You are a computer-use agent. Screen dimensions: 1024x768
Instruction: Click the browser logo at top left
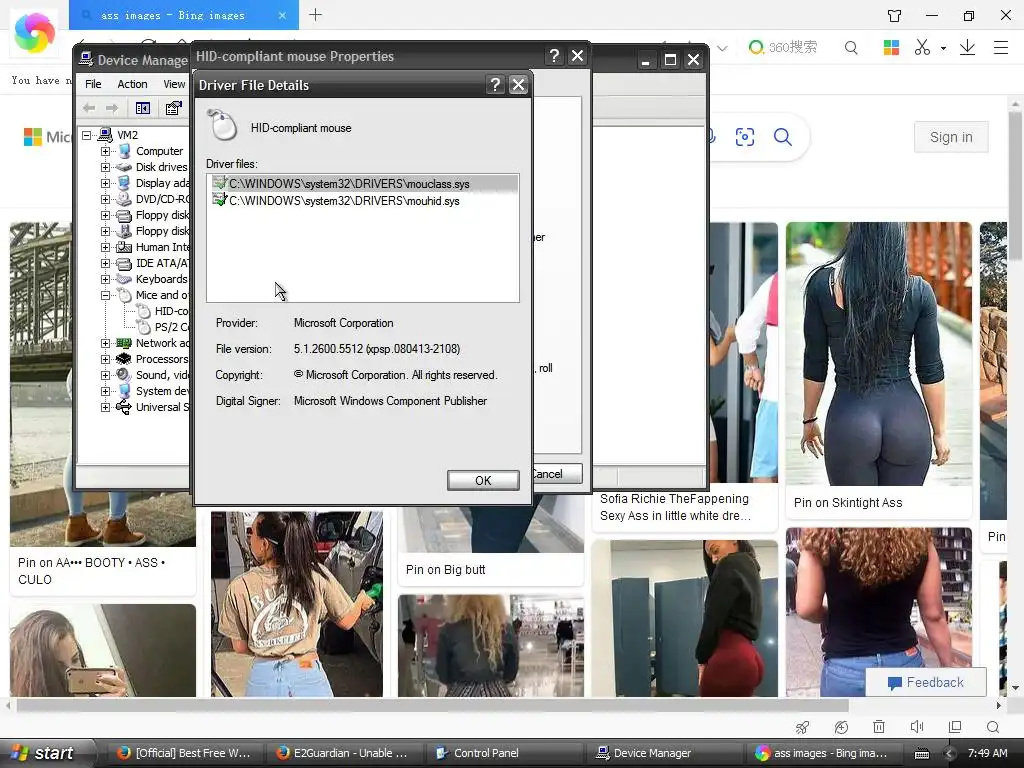34,33
